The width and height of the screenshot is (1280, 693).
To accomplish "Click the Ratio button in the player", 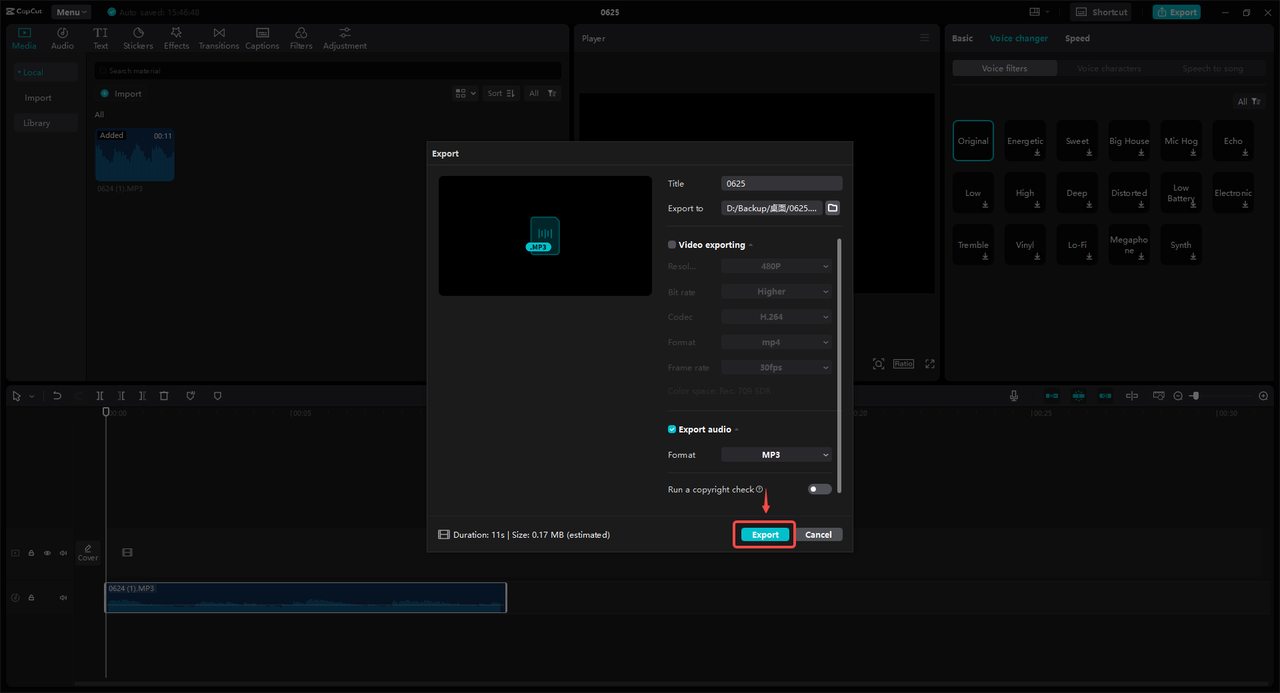I will 903,364.
